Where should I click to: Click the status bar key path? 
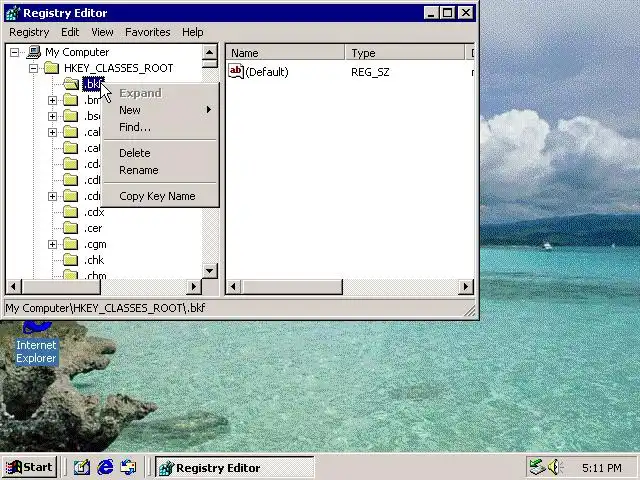pos(105,308)
